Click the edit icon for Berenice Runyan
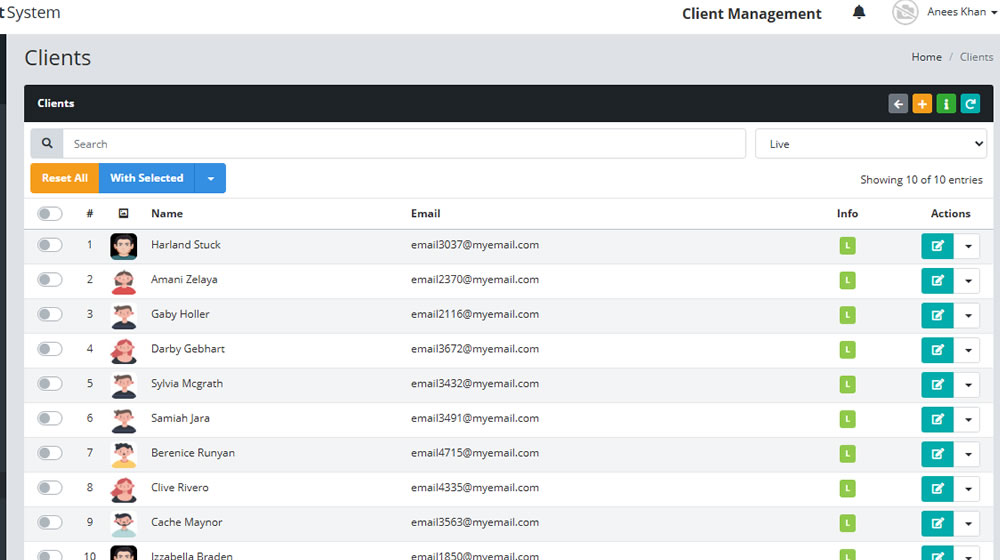Screen dimensions: 1000x560 coord(938,454)
